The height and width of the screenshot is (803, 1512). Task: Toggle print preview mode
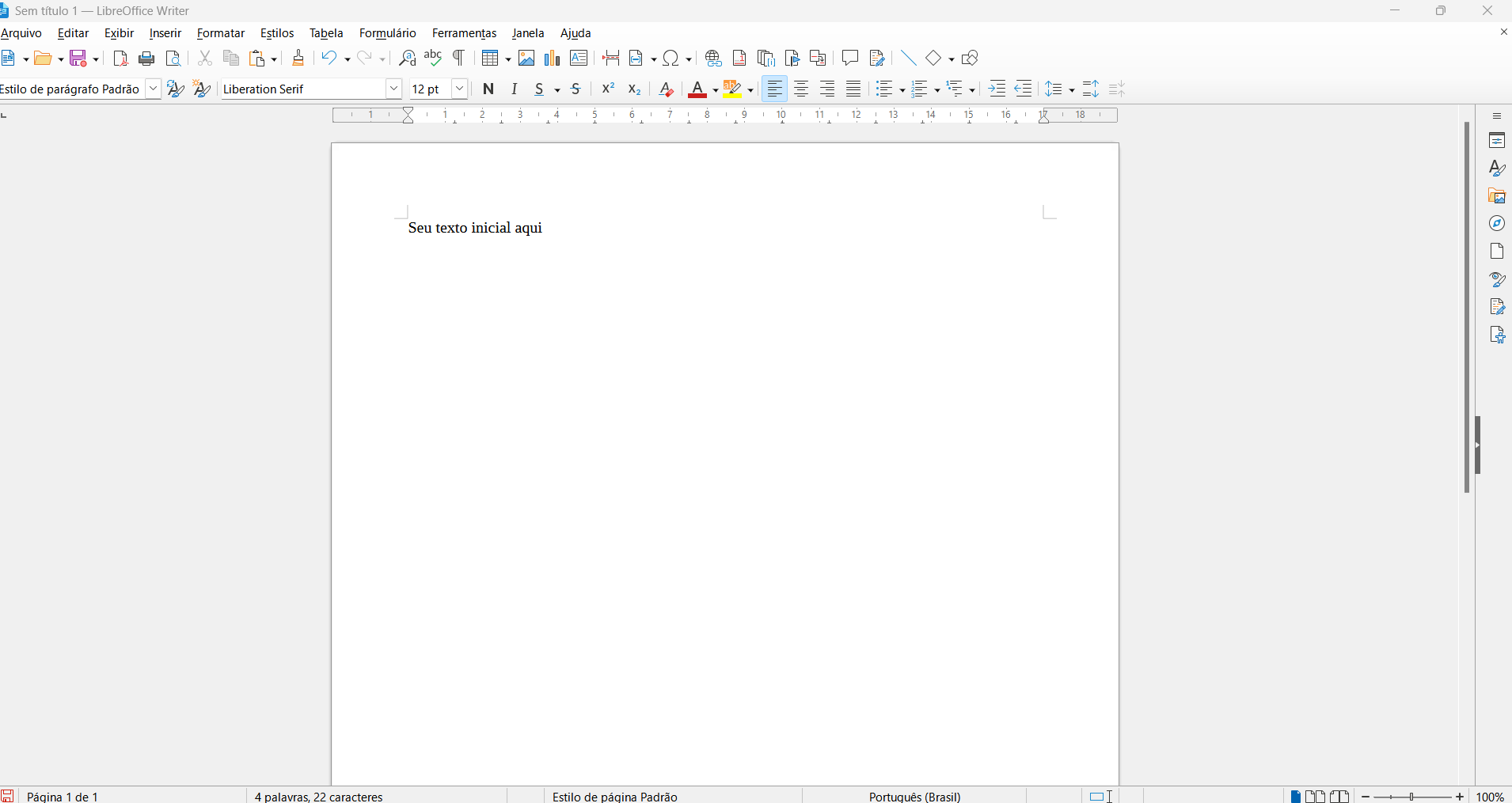[x=173, y=58]
